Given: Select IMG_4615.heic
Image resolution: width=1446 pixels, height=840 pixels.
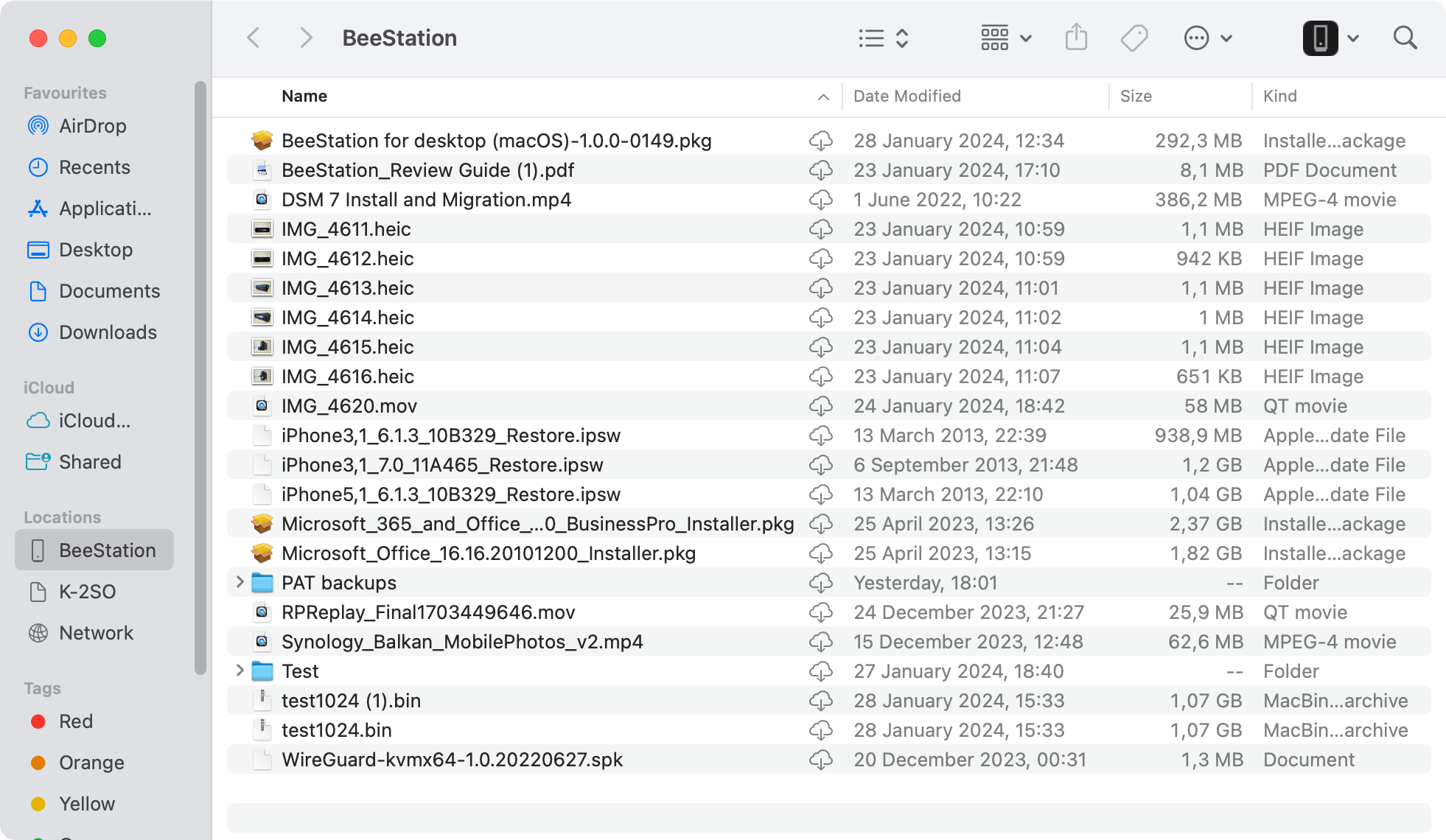Looking at the screenshot, I should 829,346.
